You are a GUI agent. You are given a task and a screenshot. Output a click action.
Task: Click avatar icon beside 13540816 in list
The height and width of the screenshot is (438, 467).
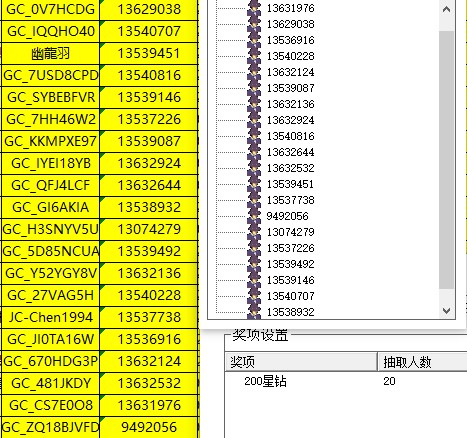[x=254, y=136]
